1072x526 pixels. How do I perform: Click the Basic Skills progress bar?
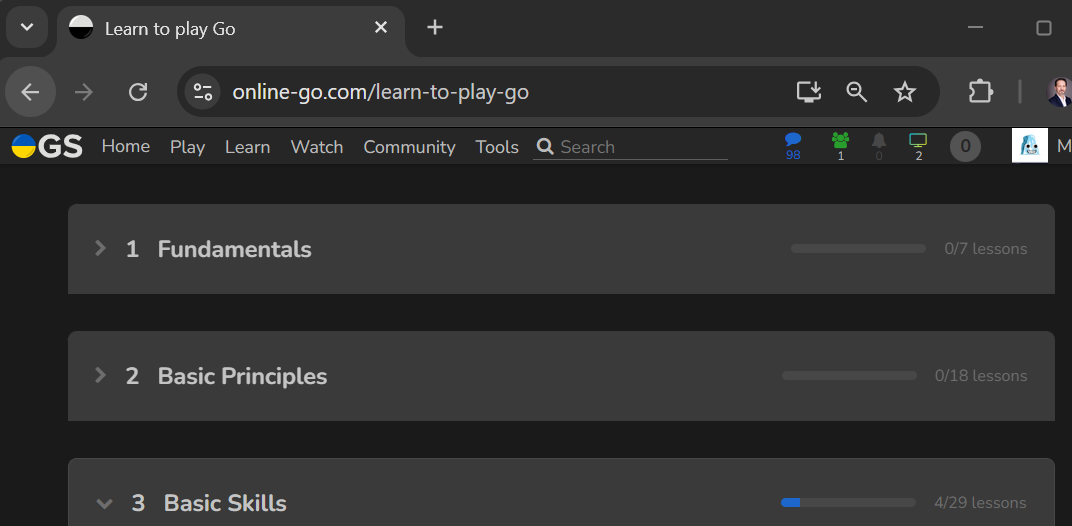click(848, 502)
